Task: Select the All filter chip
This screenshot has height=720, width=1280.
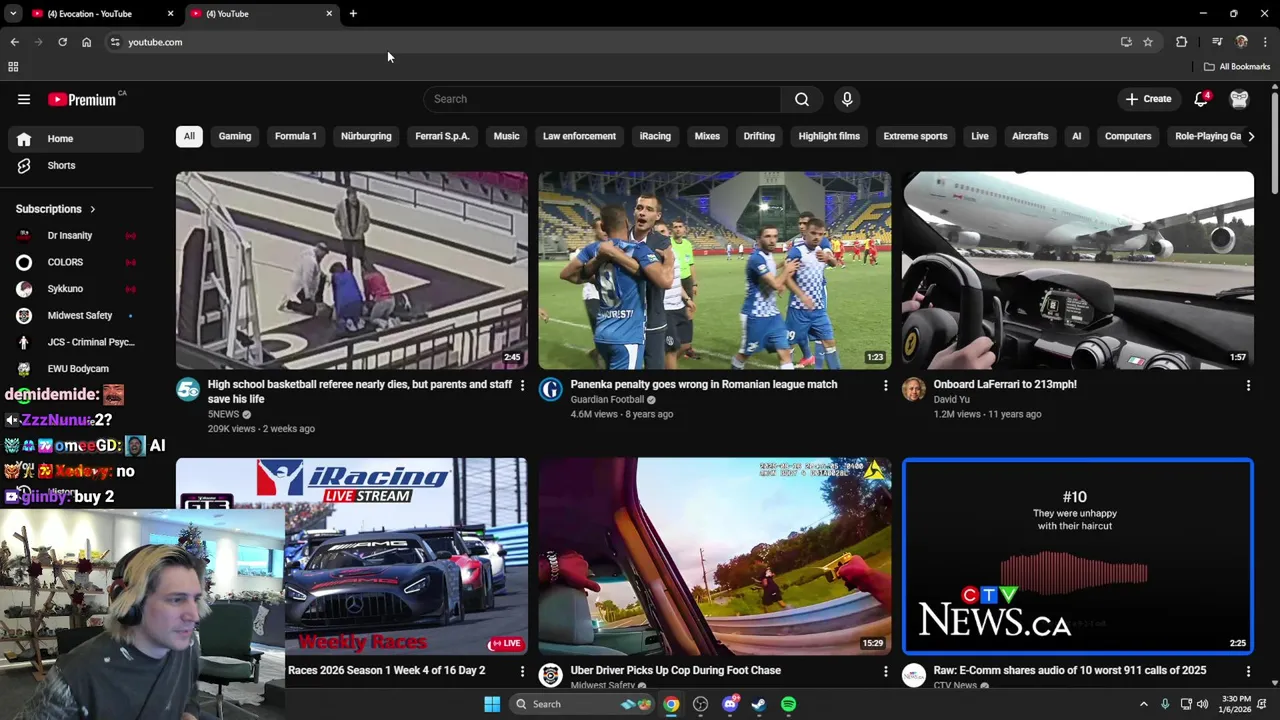Action: [x=189, y=136]
